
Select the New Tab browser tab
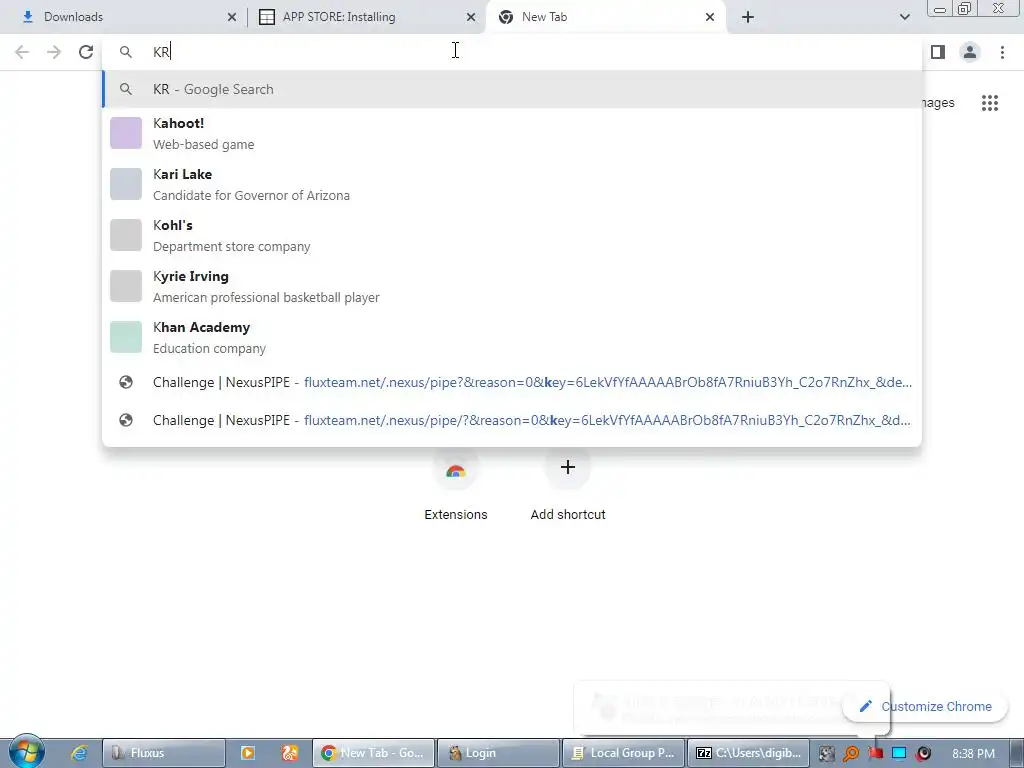click(605, 17)
